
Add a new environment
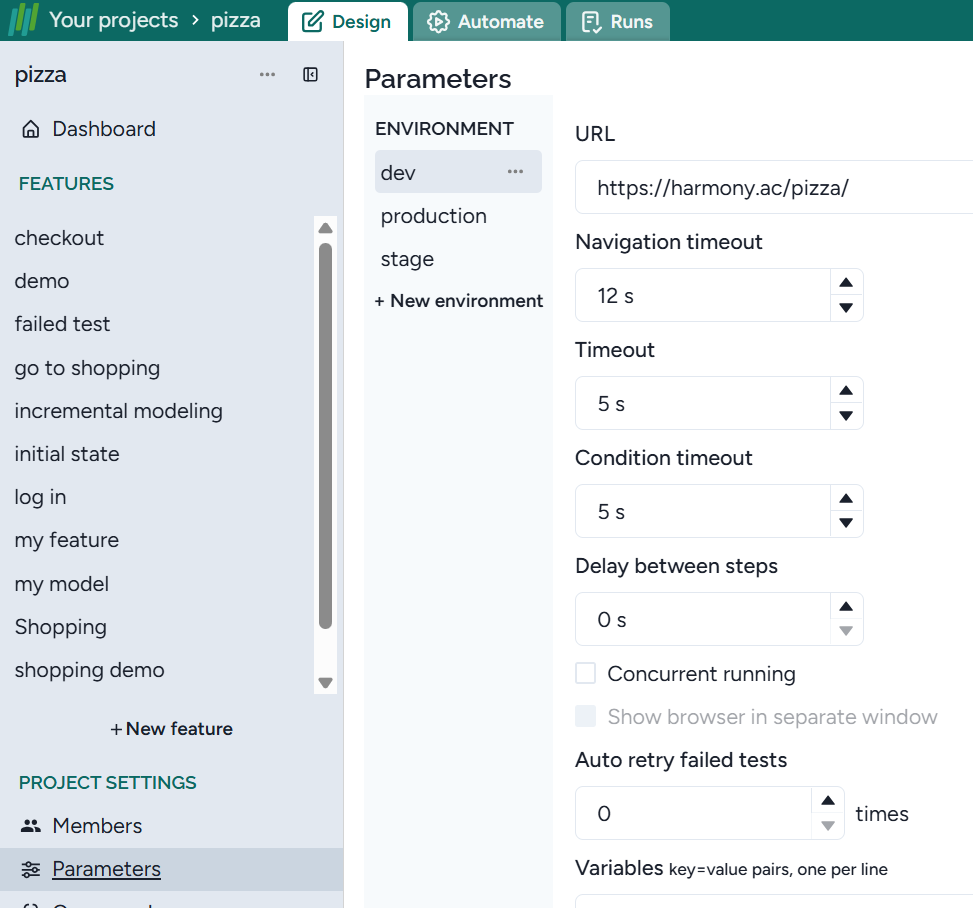click(x=459, y=301)
